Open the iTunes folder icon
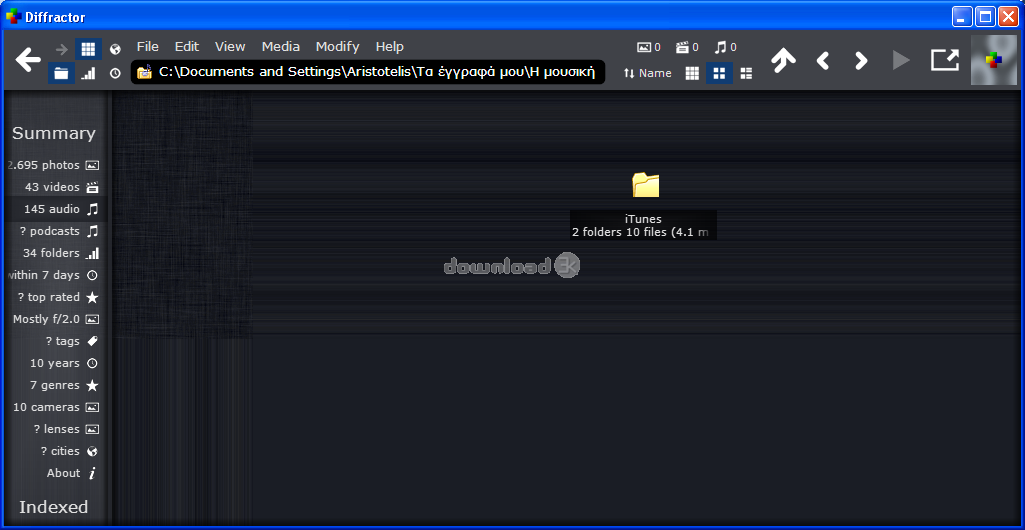1025x530 pixels. coord(646,185)
